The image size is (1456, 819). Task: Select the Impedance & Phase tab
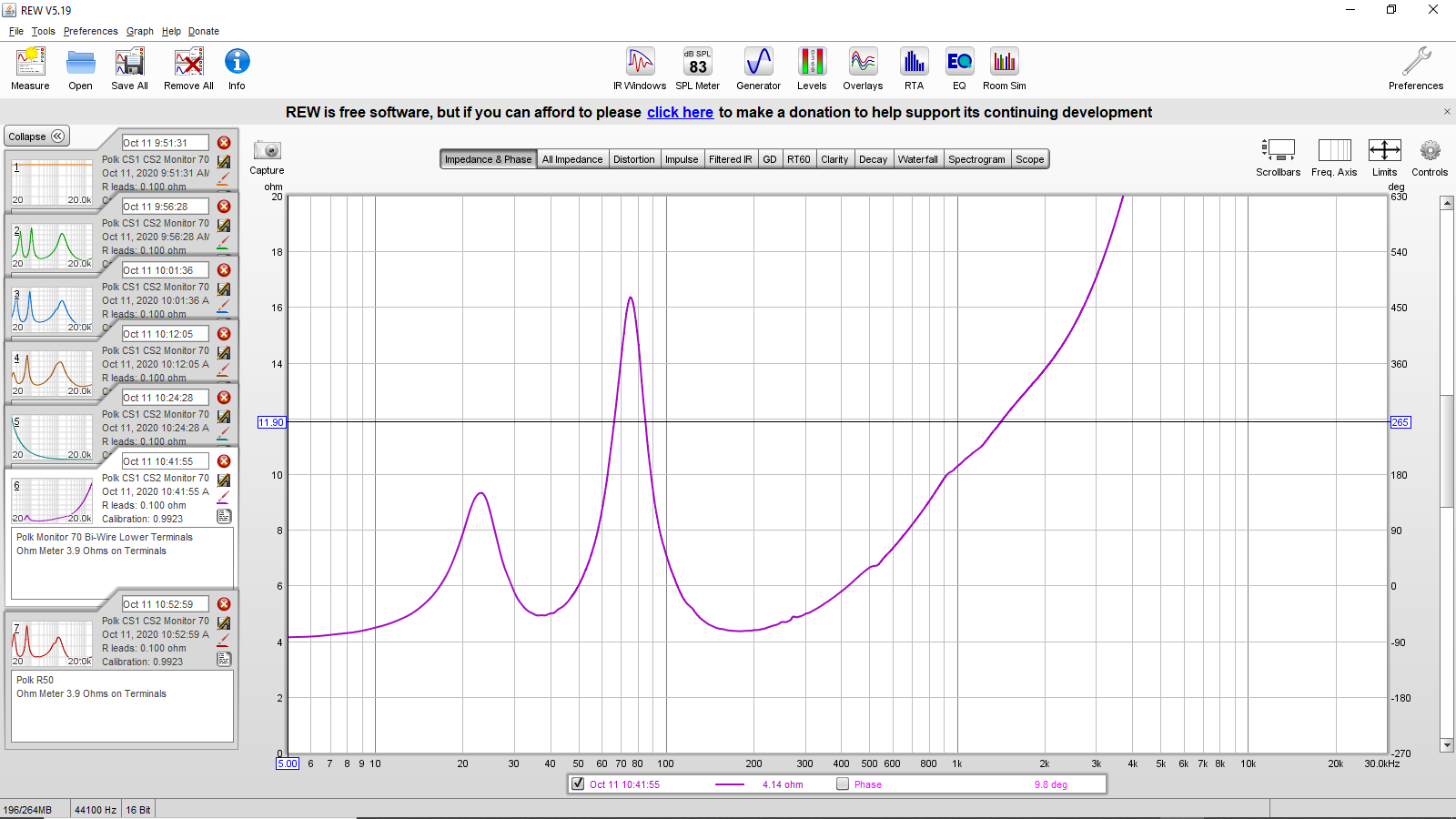point(489,159)
